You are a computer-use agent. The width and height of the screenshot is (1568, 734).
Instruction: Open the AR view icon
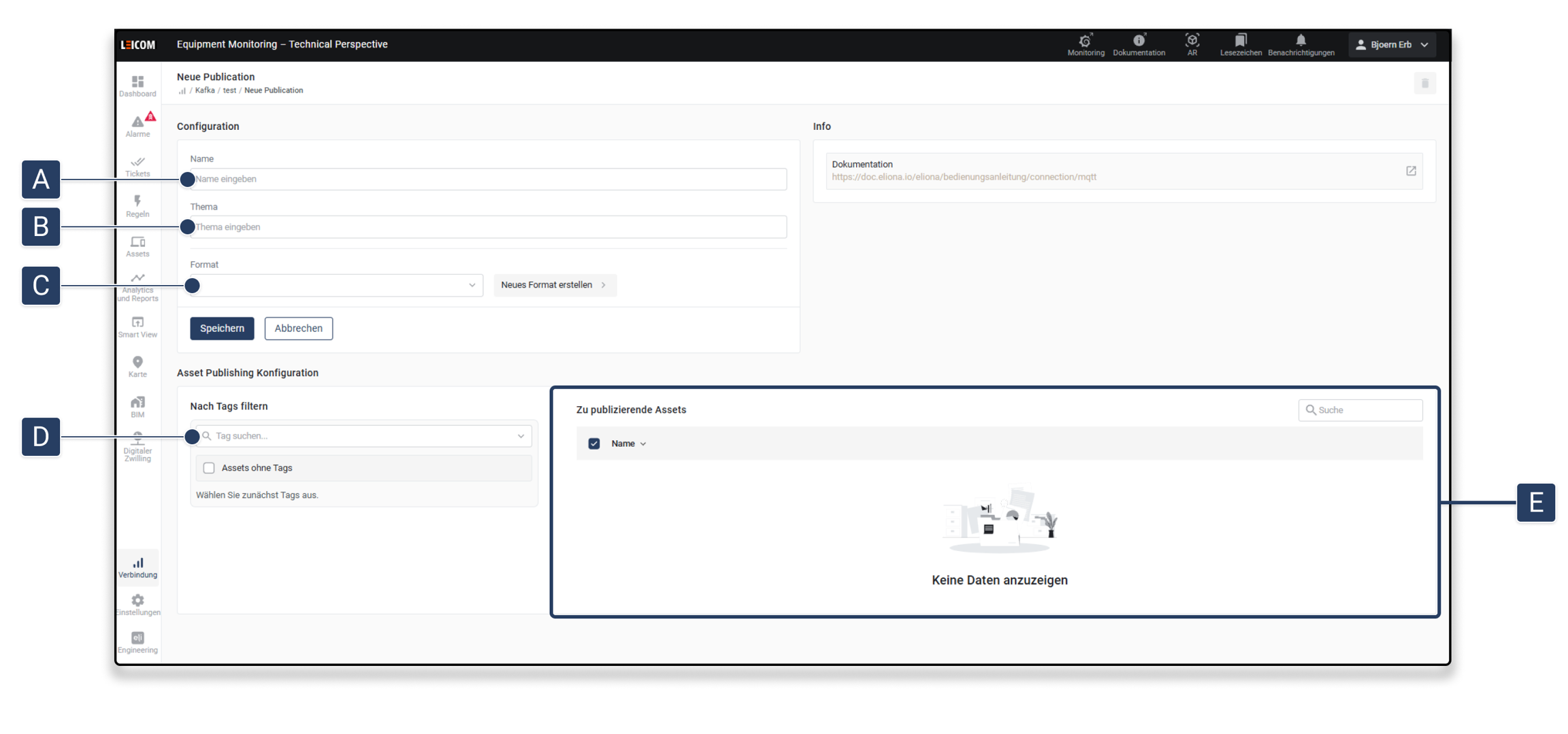point(1192,44)
